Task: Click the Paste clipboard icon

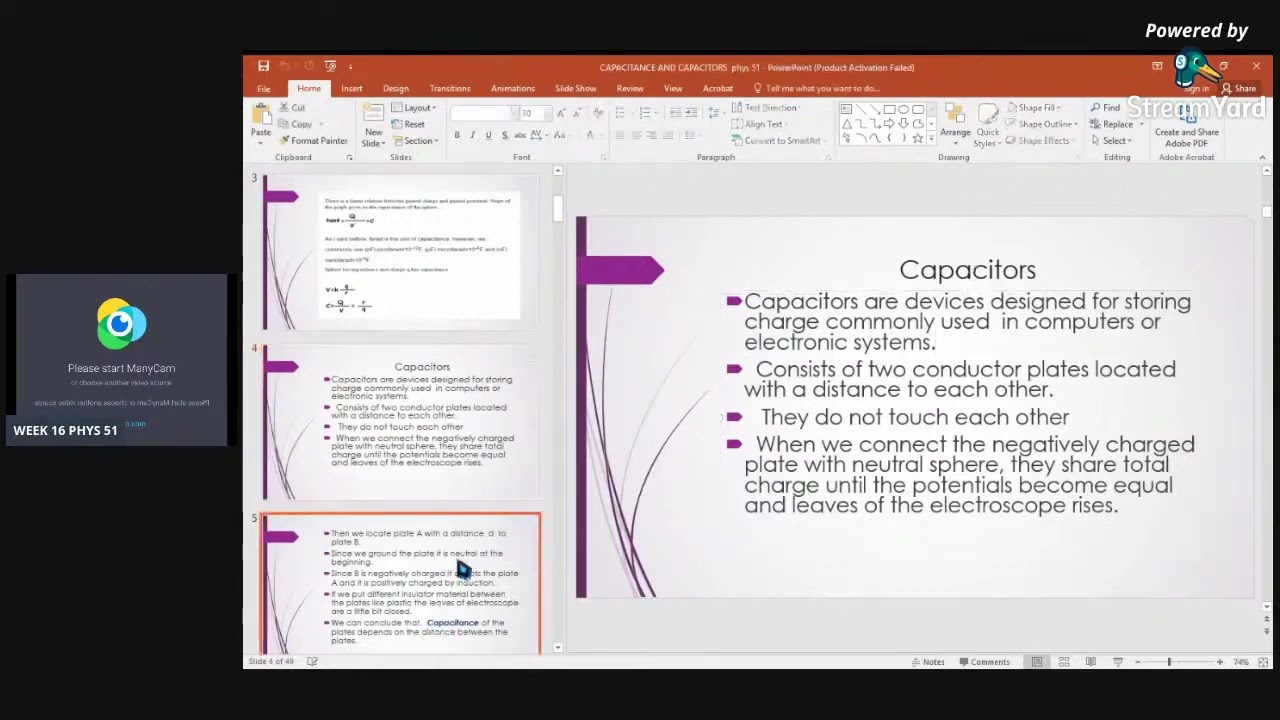Action: tap(261, 115)
